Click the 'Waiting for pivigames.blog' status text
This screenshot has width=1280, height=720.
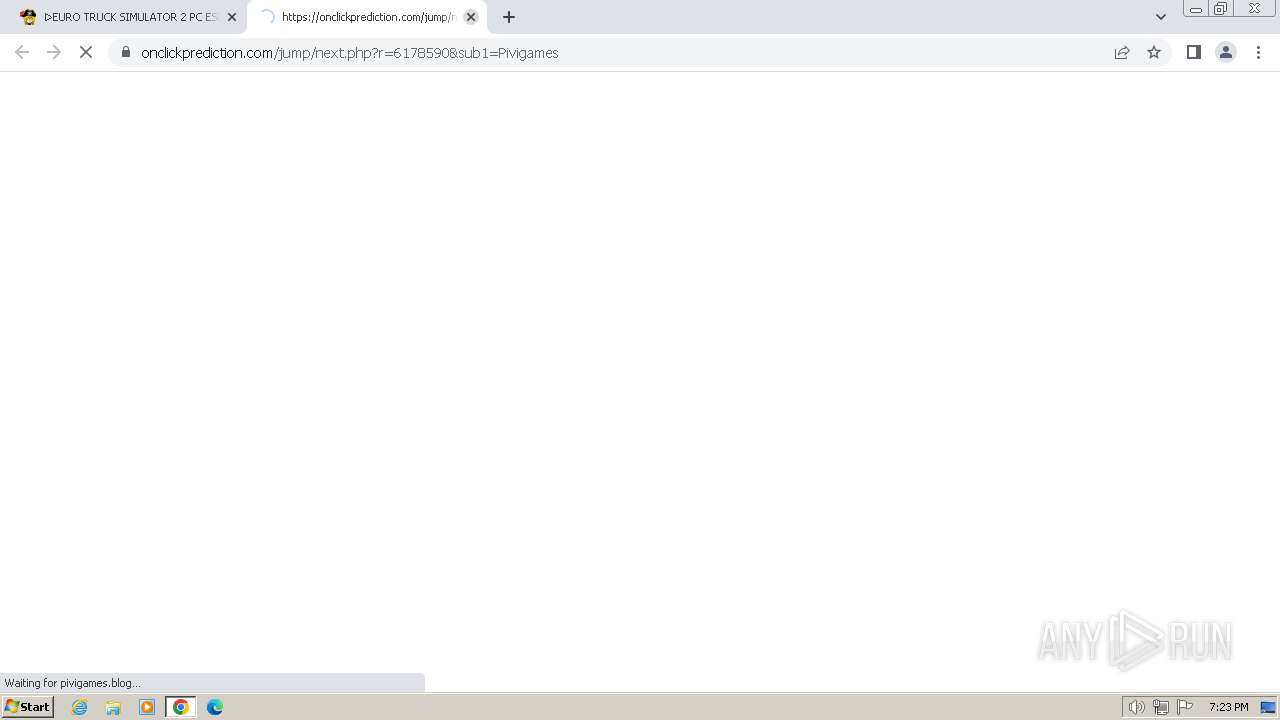point(72,683)
